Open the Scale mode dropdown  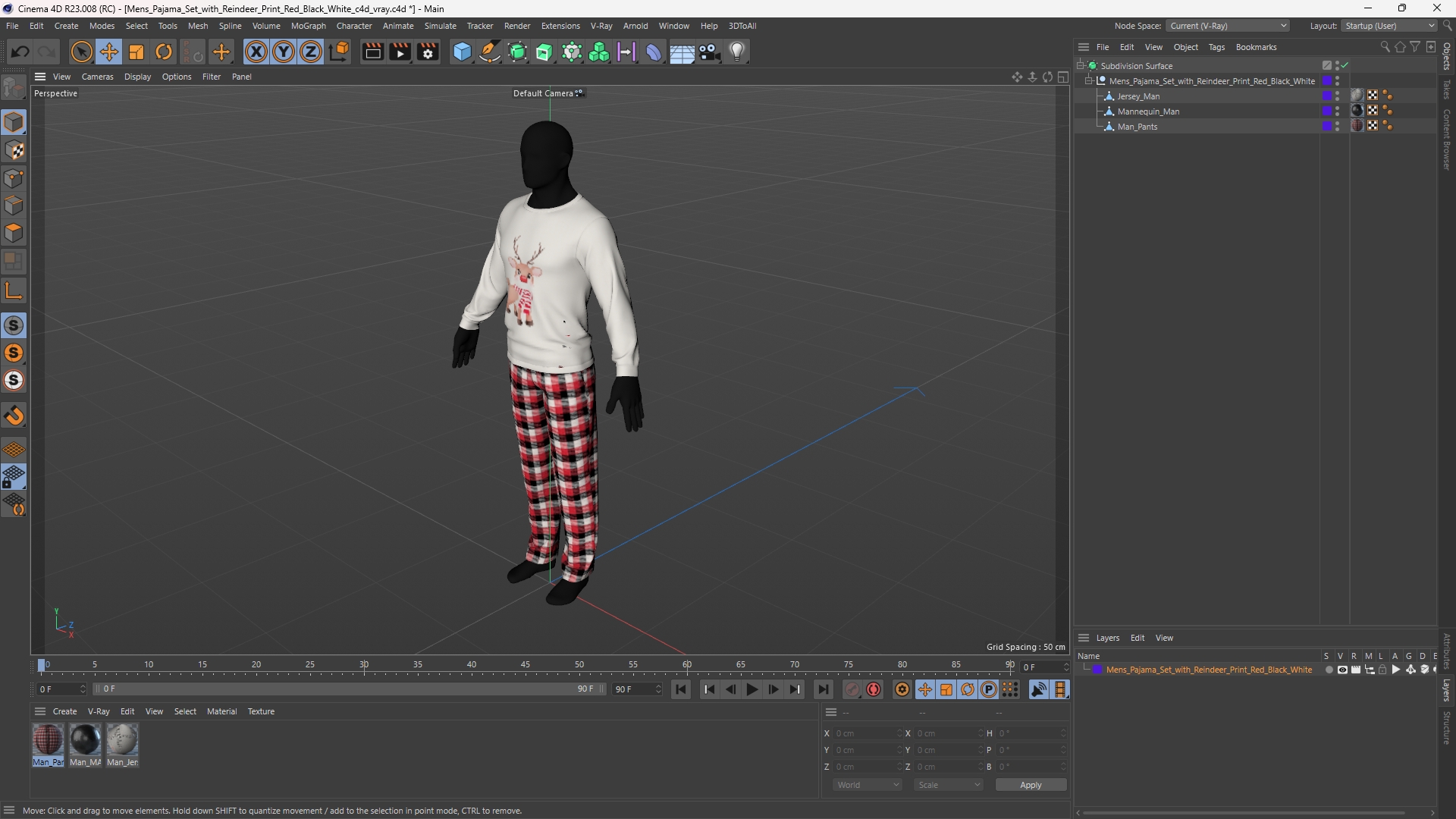coord(948,785)
